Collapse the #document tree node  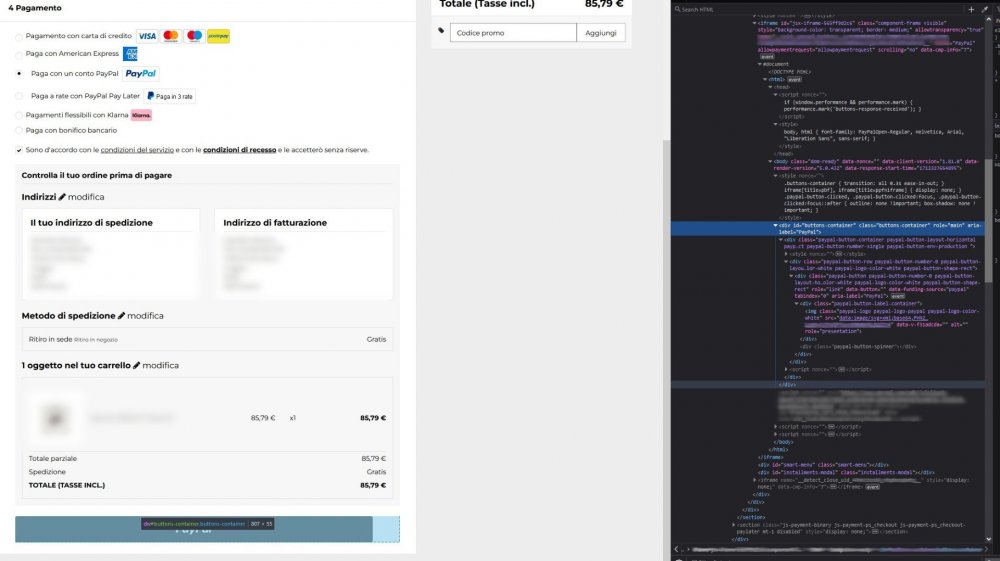click(x=760, y=64)
